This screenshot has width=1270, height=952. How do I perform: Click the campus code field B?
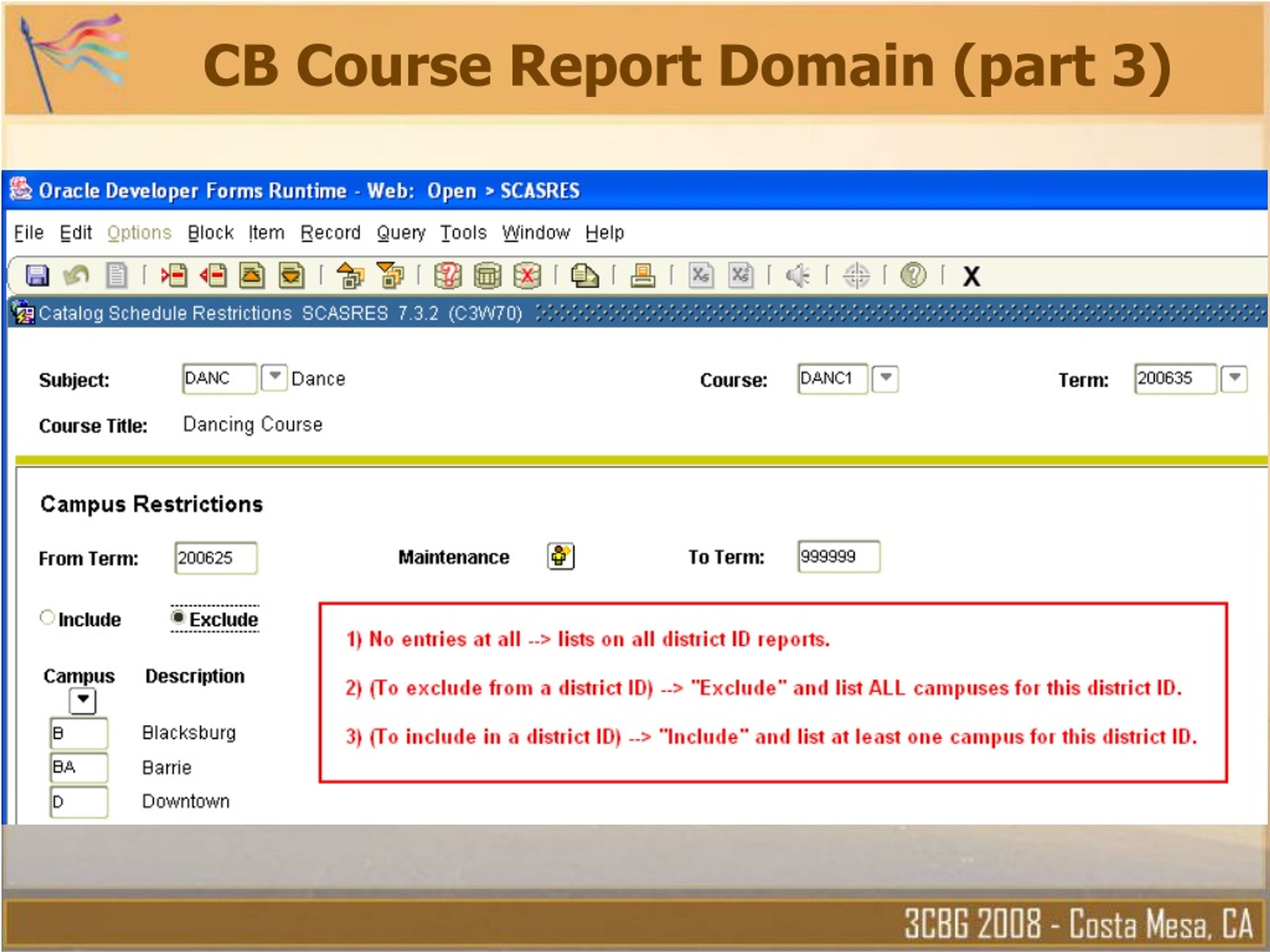(x=79, y=733)
